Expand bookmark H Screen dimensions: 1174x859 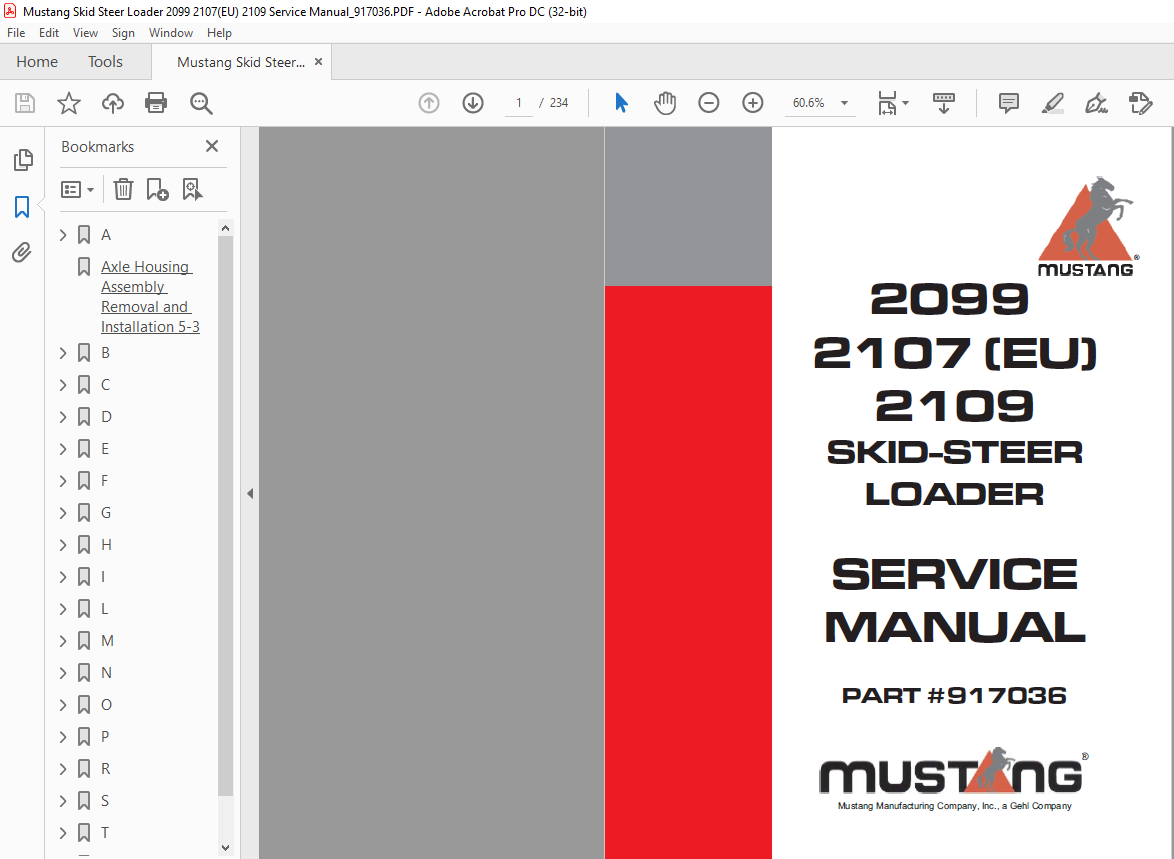click(x=63, y=545)
